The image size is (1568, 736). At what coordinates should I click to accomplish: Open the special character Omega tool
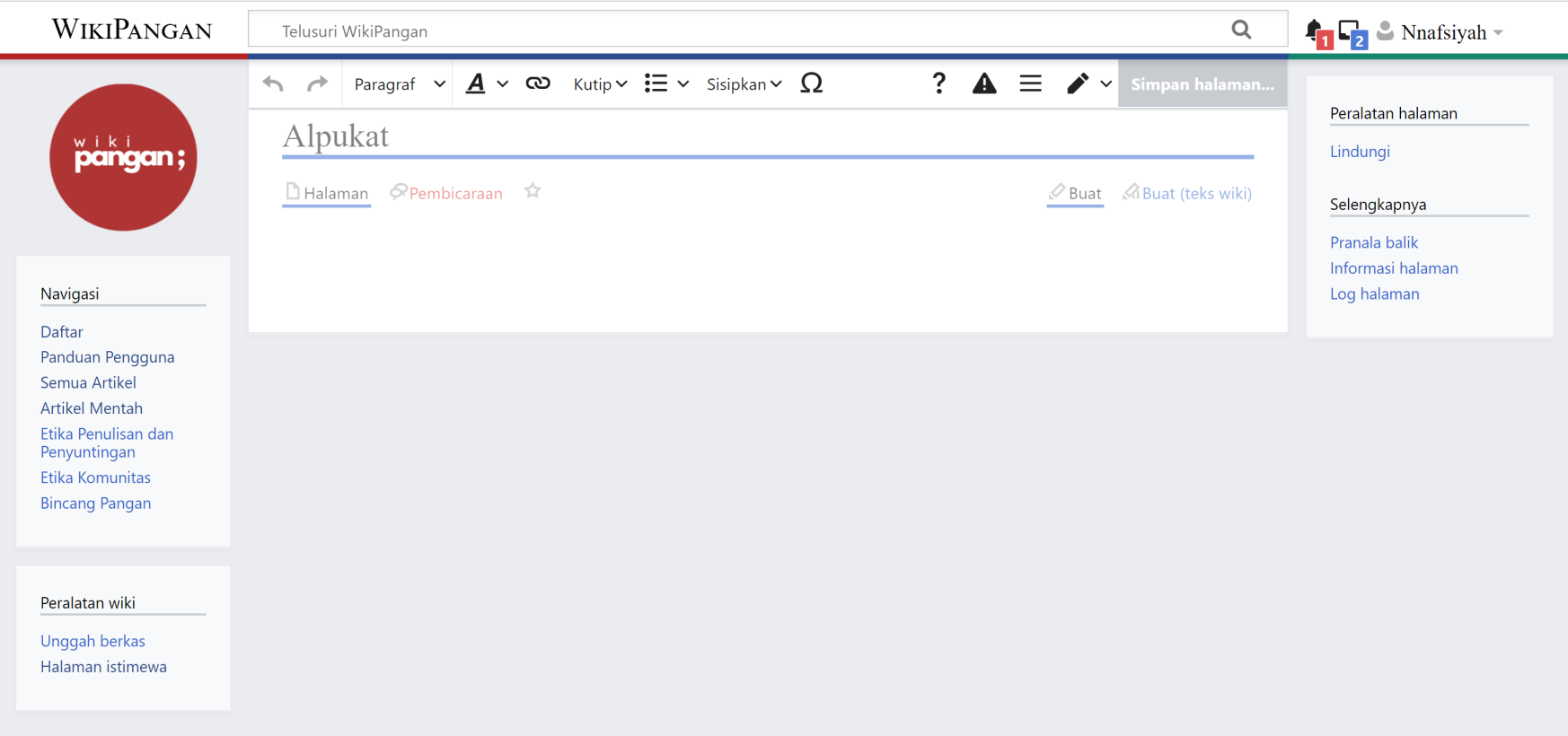pyautogui.click(x=811, y=83)
